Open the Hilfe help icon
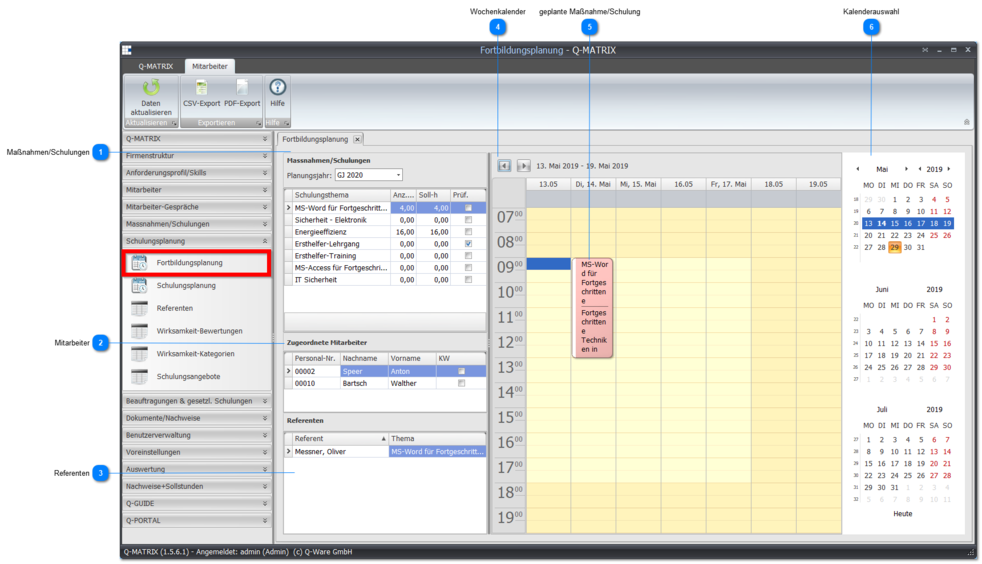982x564 pixels. (x=277, y=88)
